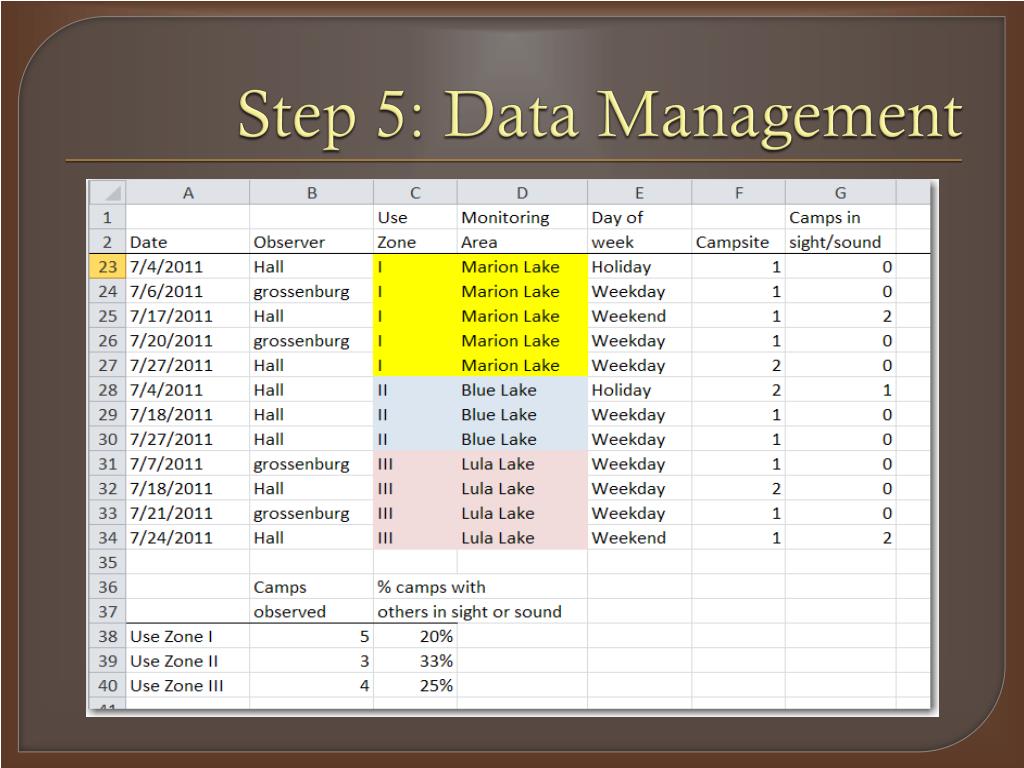Click sight/sound value 2 in row 34
Viewport: 1024px width, 768px height.
click(840, 537)
